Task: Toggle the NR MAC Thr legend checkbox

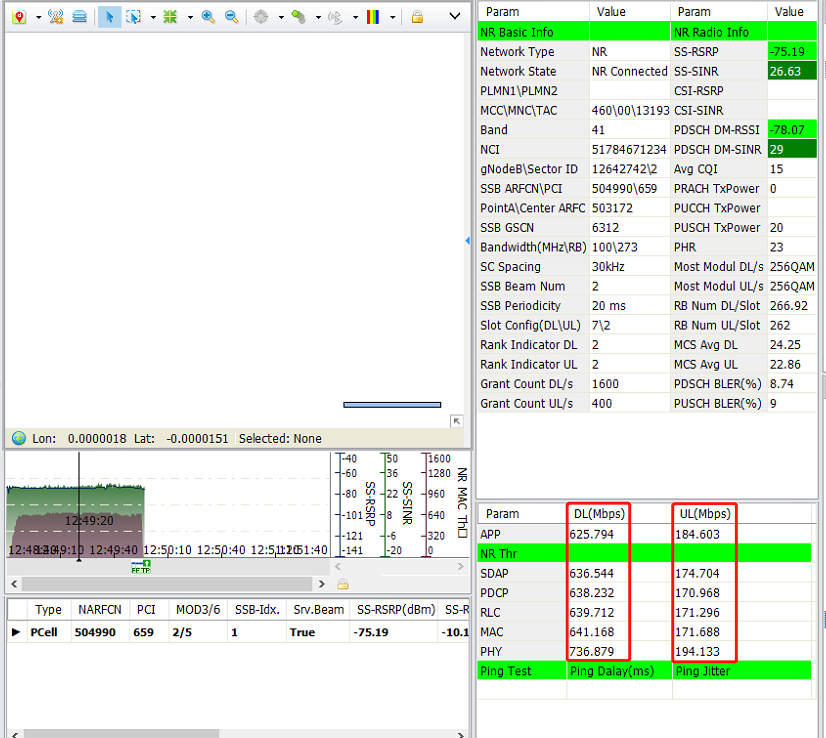Action: [x=463, y=533]
